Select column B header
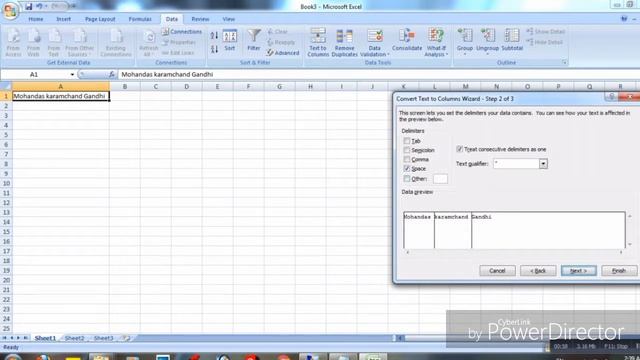 point(125,87)
